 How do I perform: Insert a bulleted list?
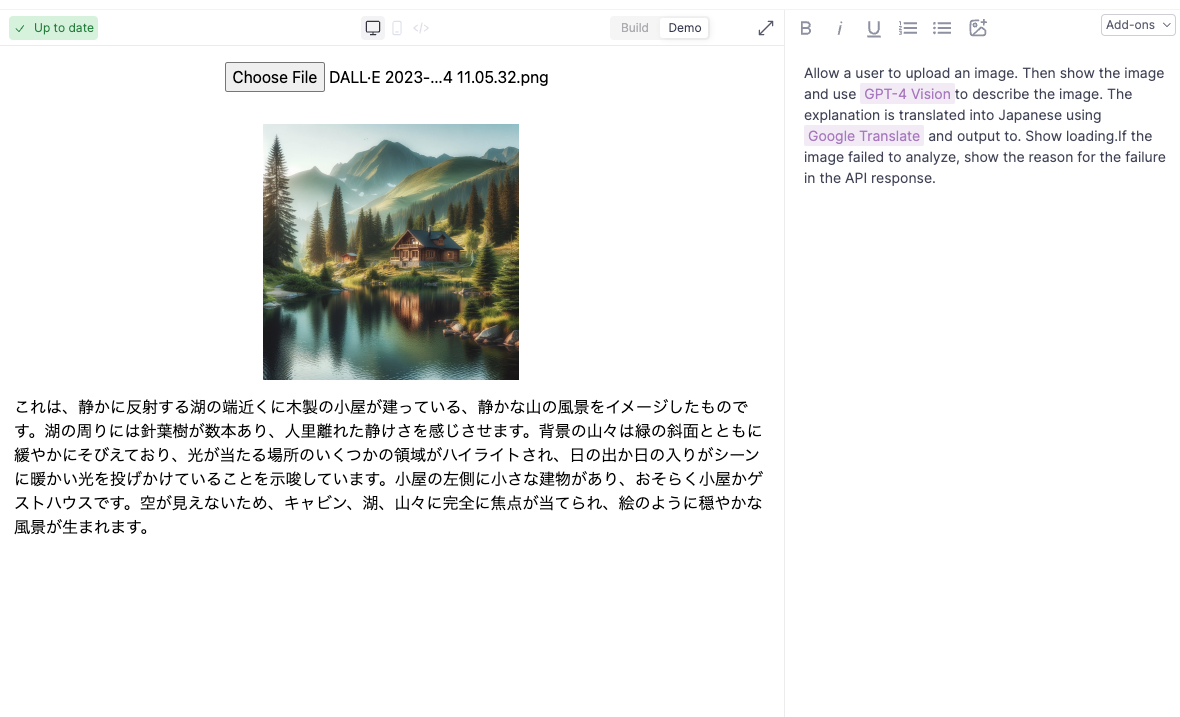click(941, 28)
